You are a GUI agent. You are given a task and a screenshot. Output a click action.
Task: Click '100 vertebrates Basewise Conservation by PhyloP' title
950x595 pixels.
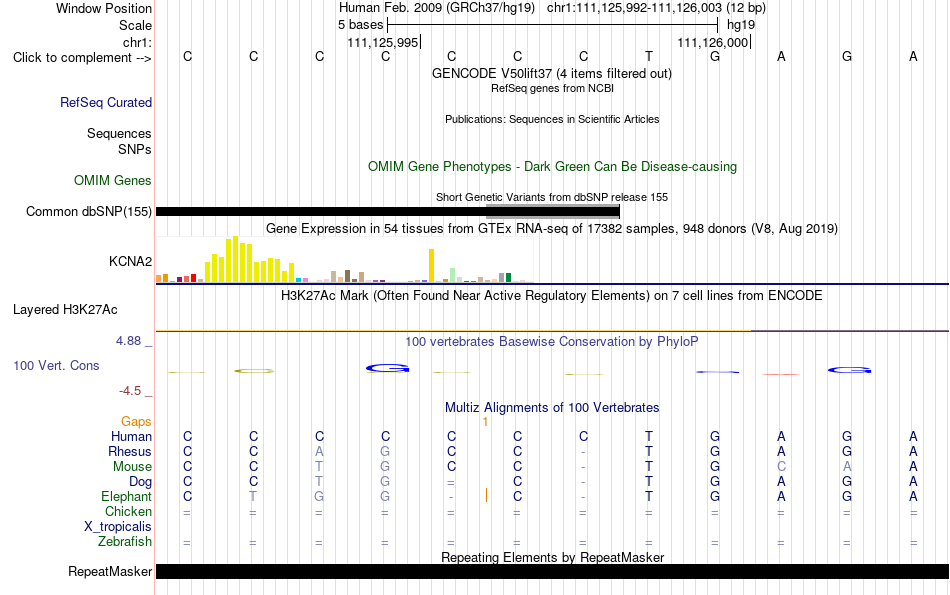point(552,342)
